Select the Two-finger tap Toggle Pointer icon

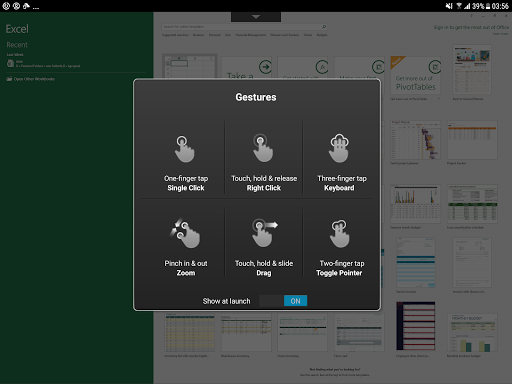point(339,233)
